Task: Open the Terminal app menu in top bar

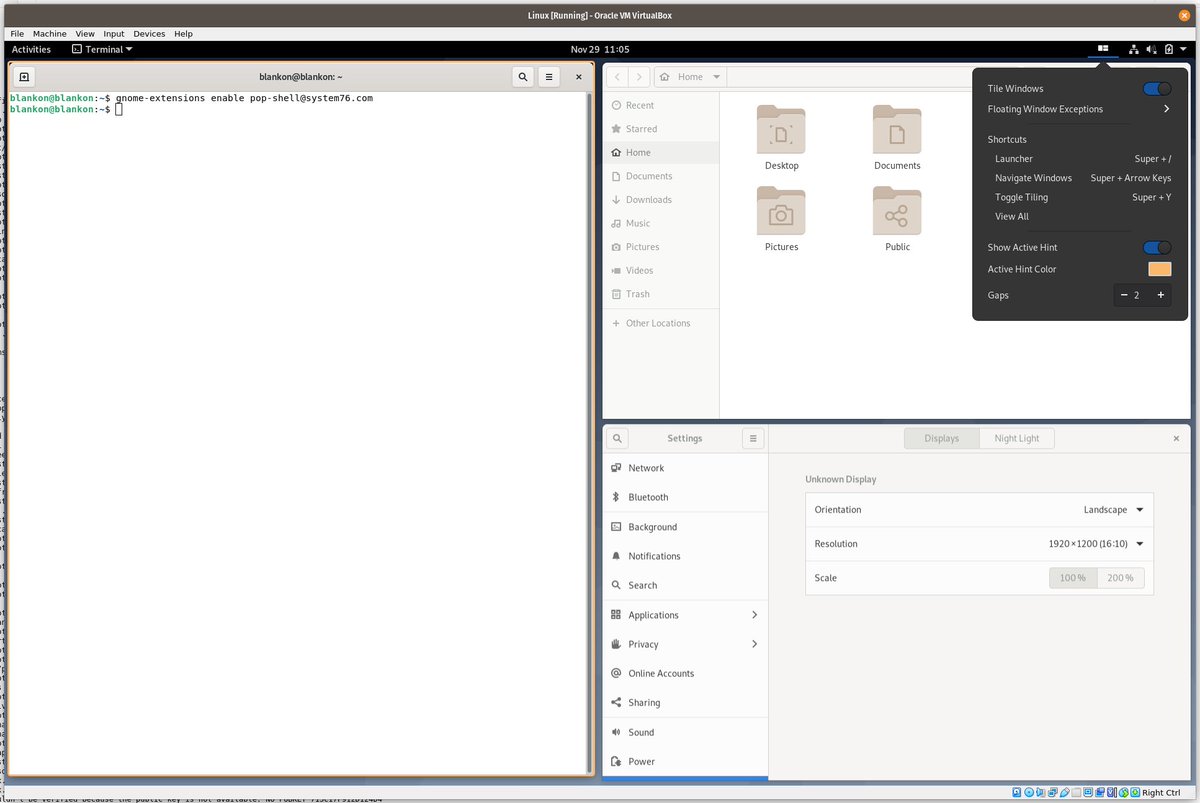Action: pyautogui.click(x=103, y=49)
